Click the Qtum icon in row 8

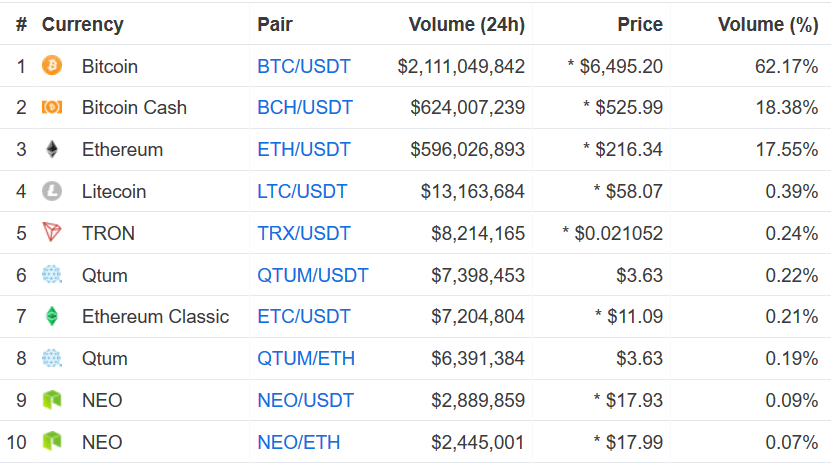coord(52,358)
